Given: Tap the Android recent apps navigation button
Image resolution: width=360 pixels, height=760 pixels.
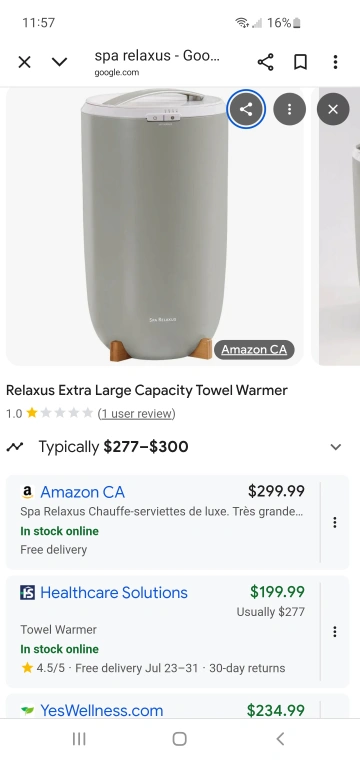Looking at the screenshot, I should click(x=79, y=739).
